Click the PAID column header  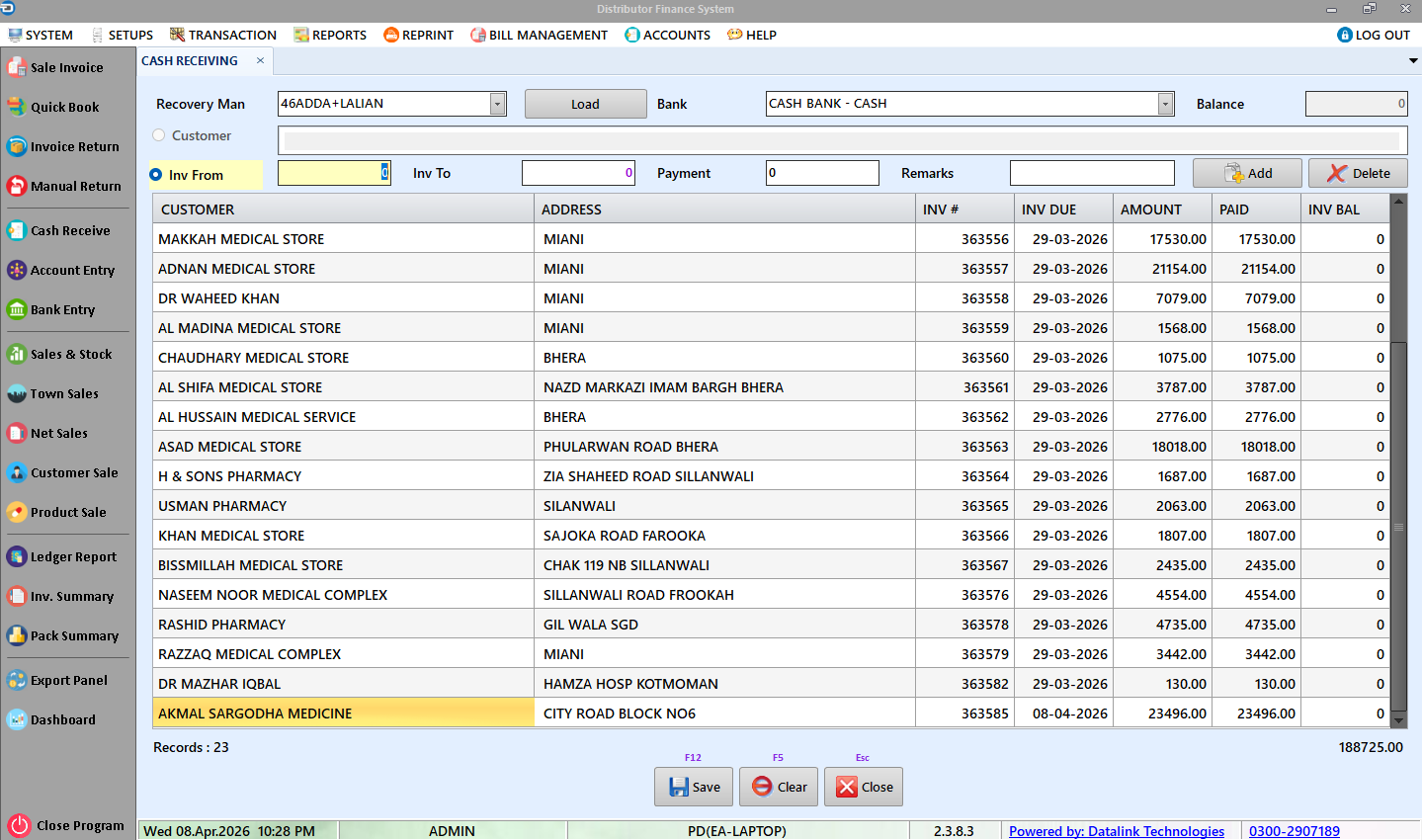(1256, 210)
